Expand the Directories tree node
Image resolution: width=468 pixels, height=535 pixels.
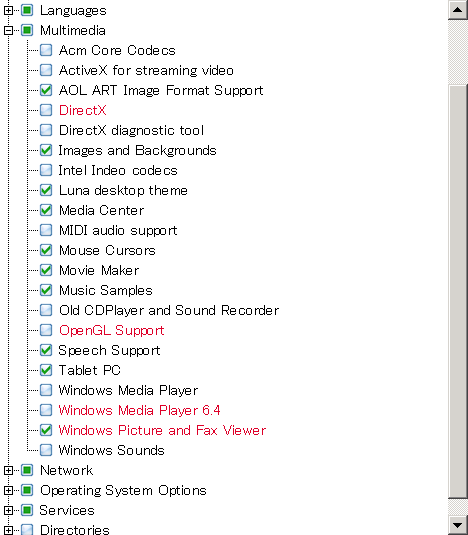(8, 530)
